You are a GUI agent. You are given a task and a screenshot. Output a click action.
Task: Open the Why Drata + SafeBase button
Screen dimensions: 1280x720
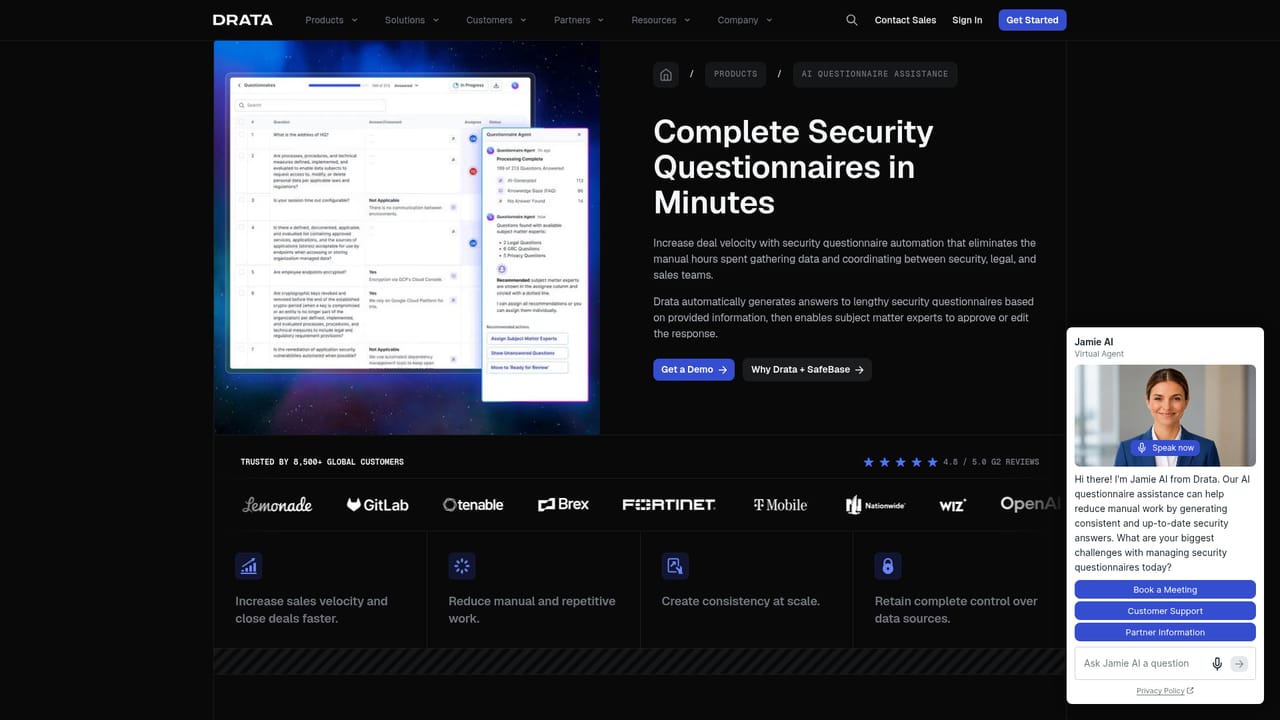(807, 370)
